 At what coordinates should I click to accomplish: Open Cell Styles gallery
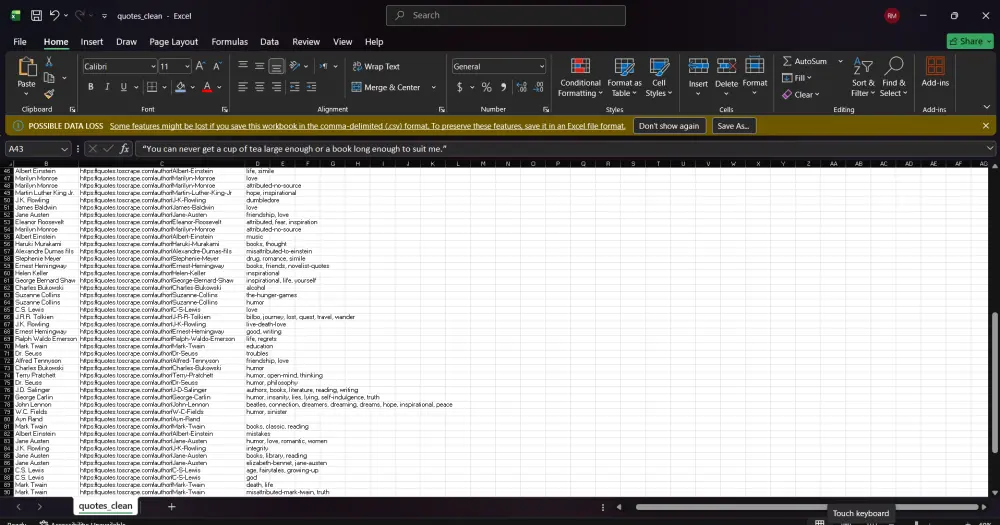[659, 77]
